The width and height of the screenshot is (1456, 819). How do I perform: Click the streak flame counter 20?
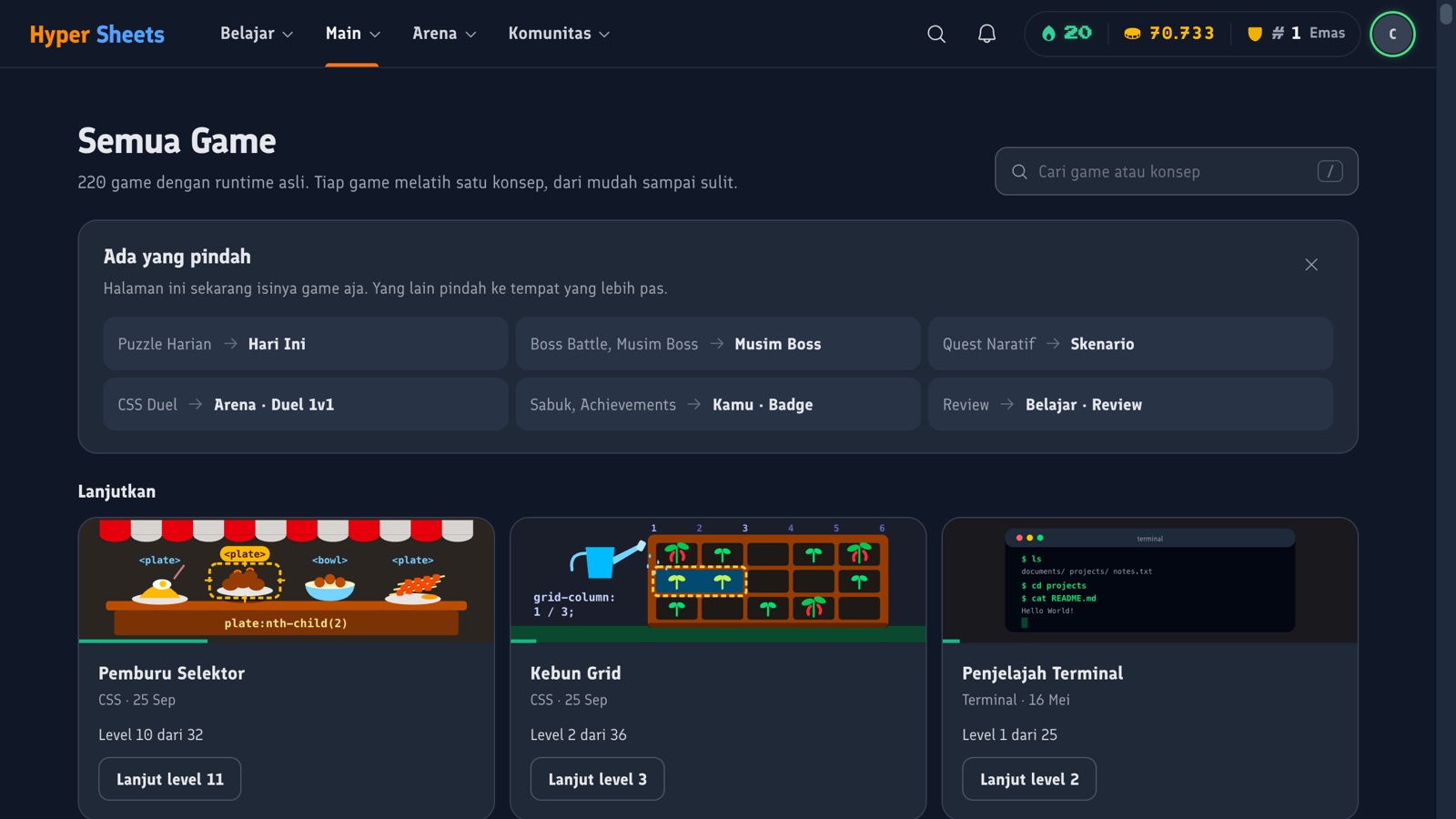pyautogui.click(x=1067, y=34)
